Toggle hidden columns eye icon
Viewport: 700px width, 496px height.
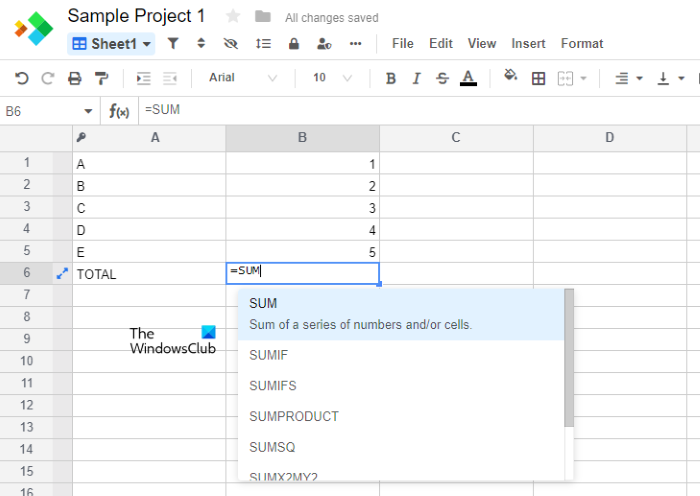(x=232, y=44)
